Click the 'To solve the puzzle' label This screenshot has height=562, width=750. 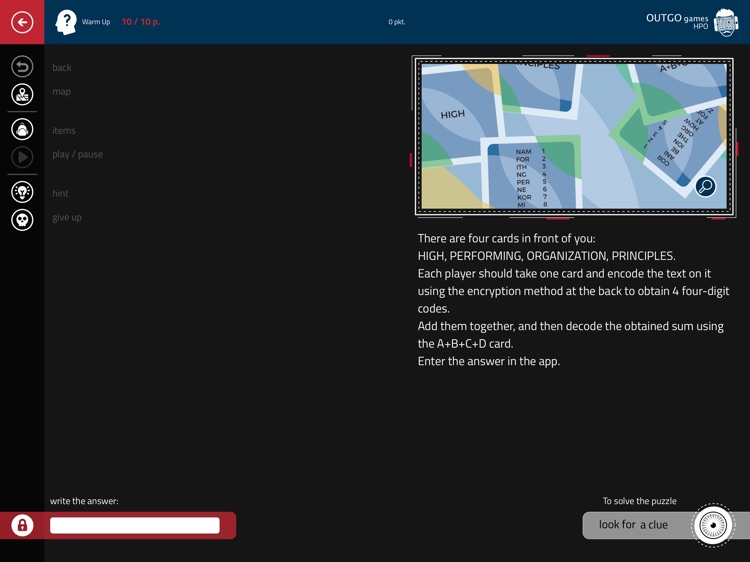[x=640, y=501]
